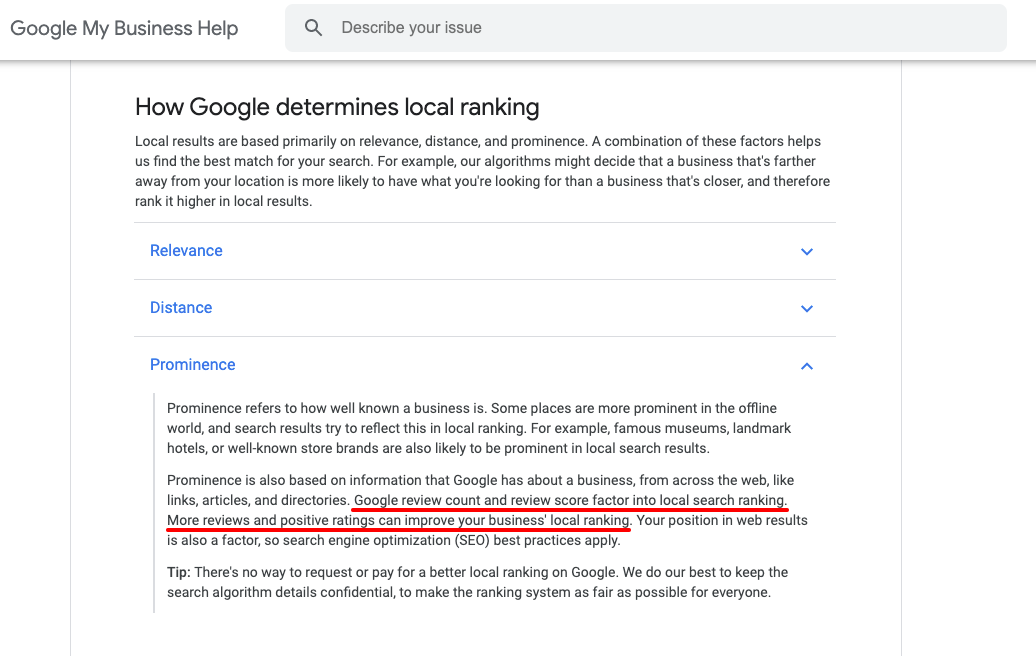Click the underlined 'Google review count and review score' sentence
Viewport: 1036px width, 656px height.
571,500
